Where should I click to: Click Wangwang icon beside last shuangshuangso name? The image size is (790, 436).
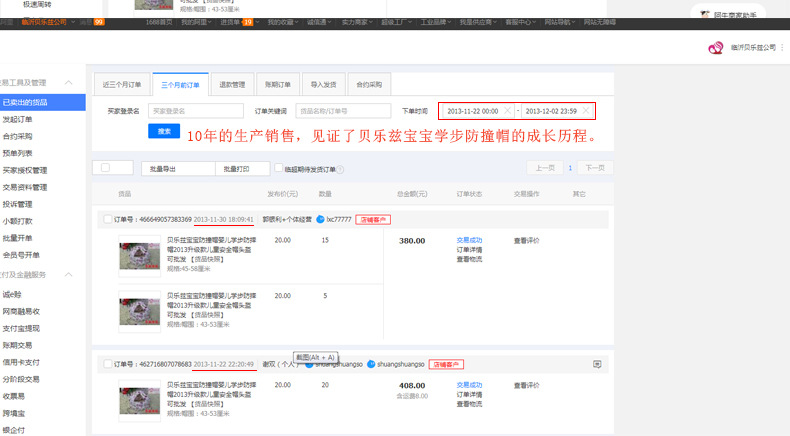point(371,364)
